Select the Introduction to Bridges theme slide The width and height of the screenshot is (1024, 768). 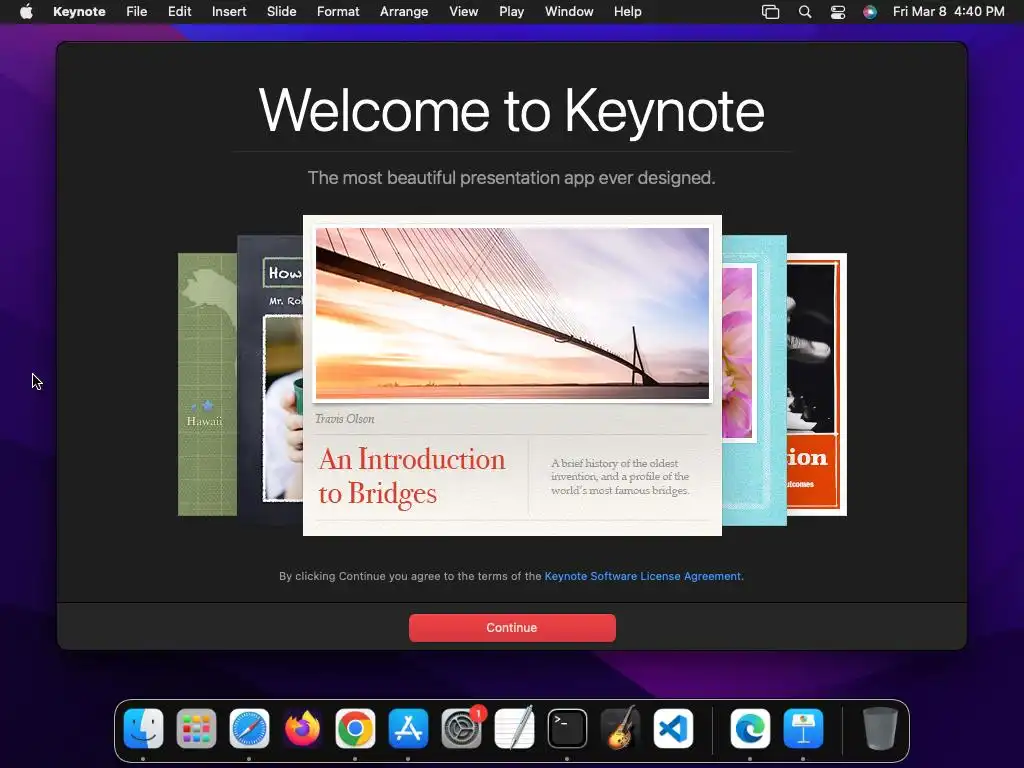[x=512, y=376]
